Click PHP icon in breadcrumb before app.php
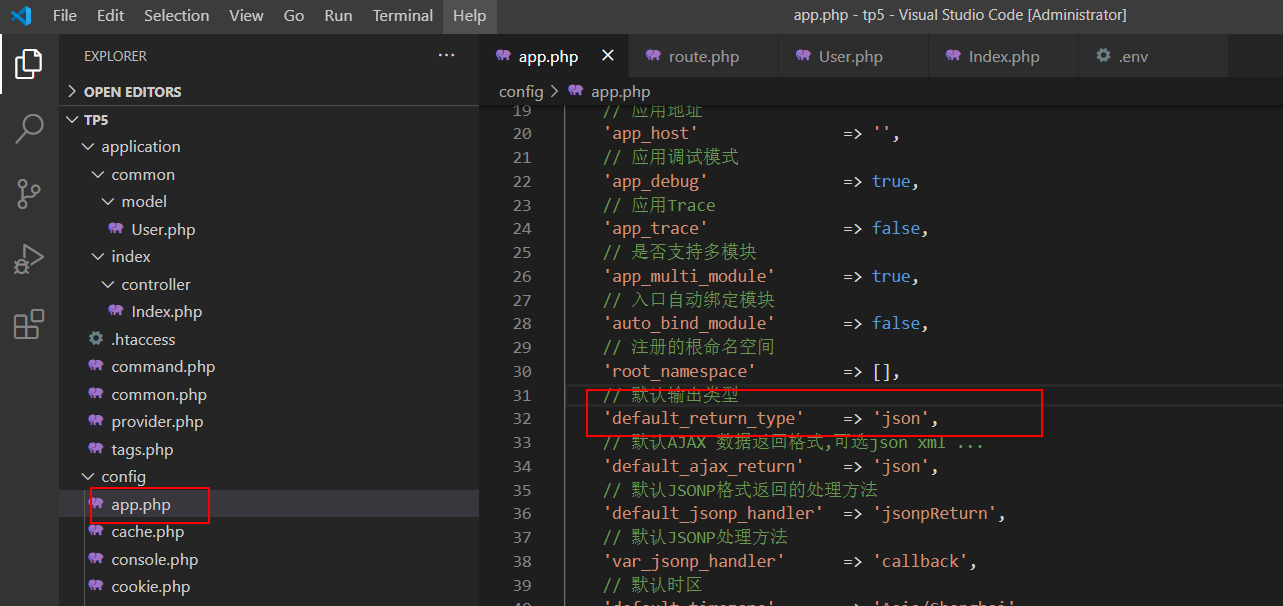 pos(575,91)
